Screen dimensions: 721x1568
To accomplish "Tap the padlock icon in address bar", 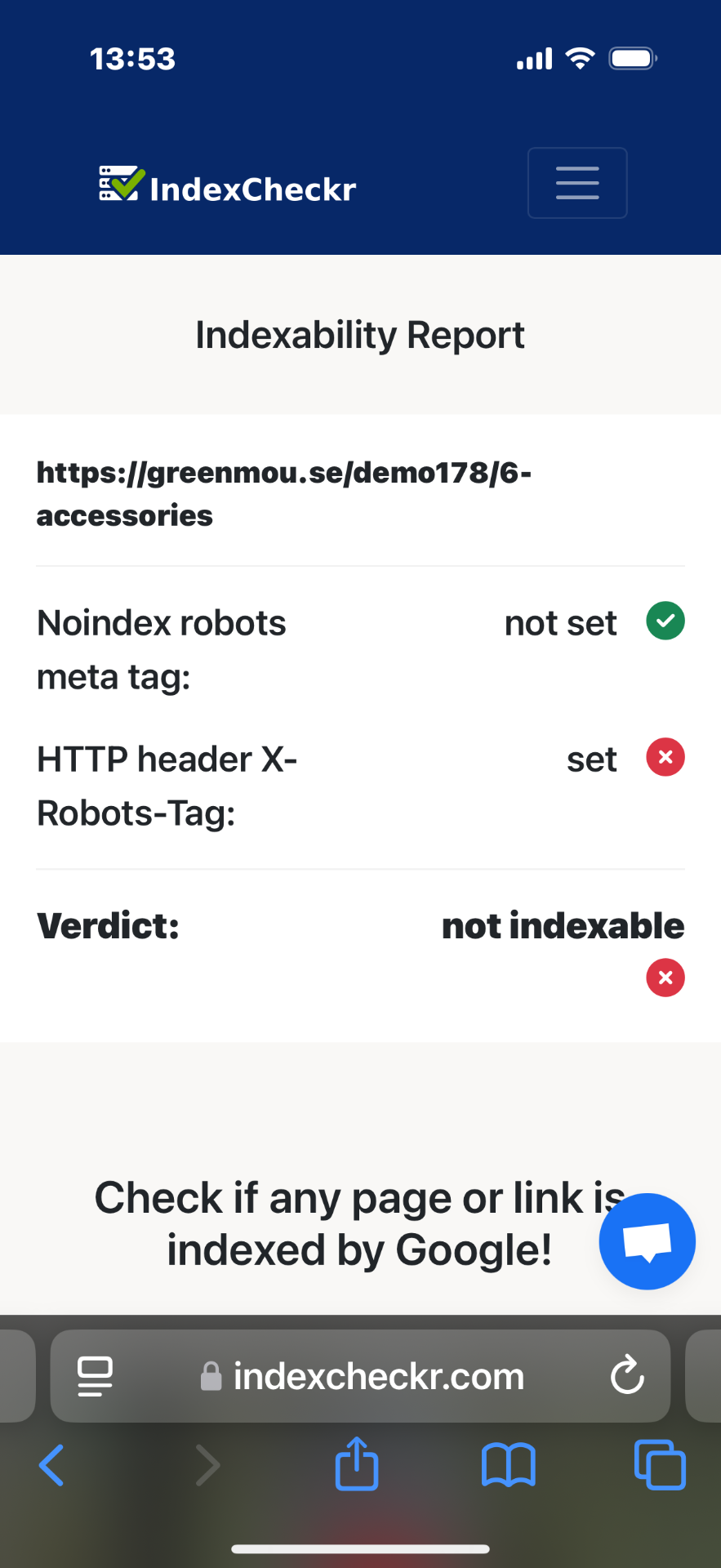I will click(x=211, y=1376).
